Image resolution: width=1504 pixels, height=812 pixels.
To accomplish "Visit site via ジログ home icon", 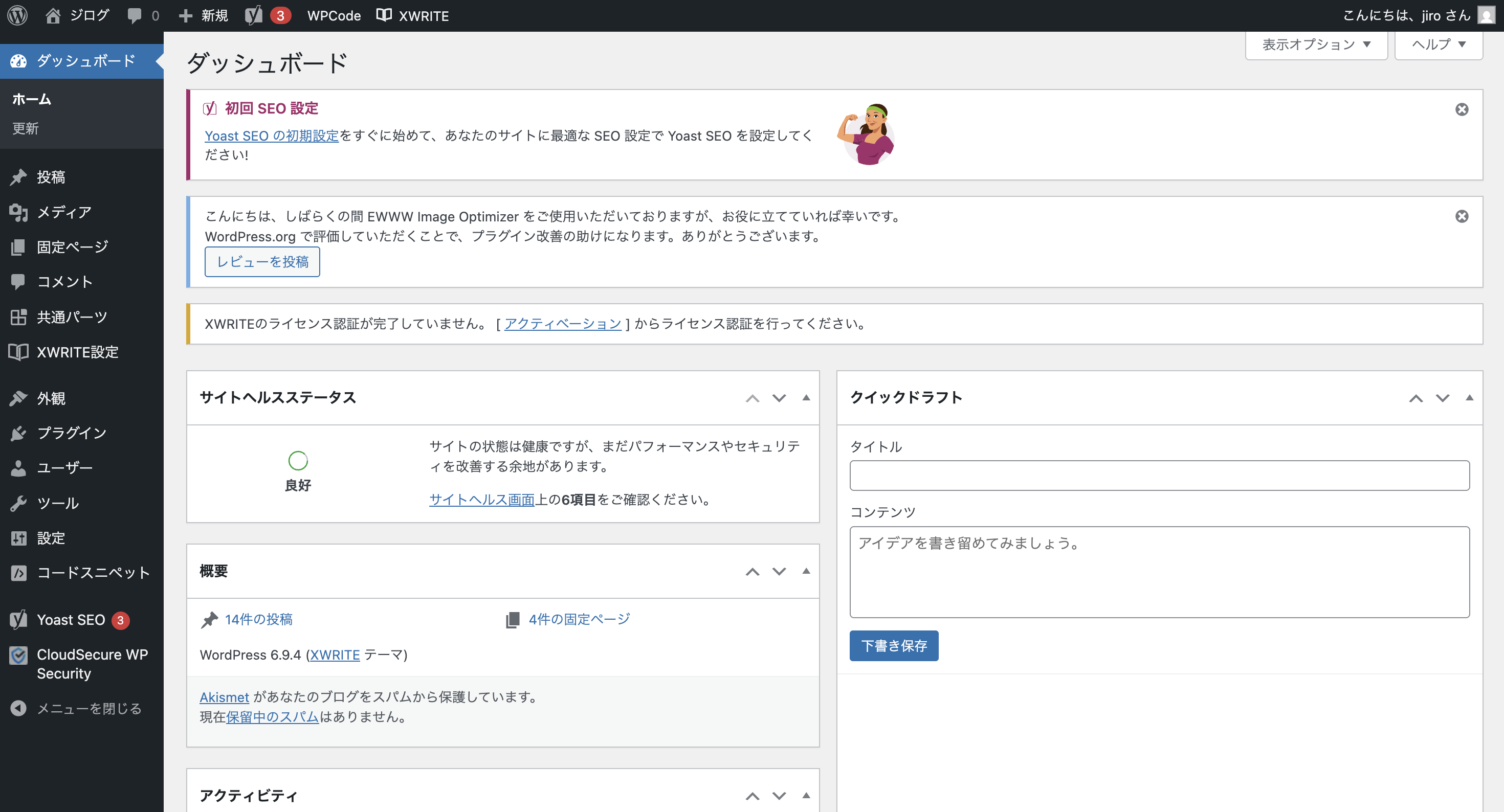I will (53, 15).
